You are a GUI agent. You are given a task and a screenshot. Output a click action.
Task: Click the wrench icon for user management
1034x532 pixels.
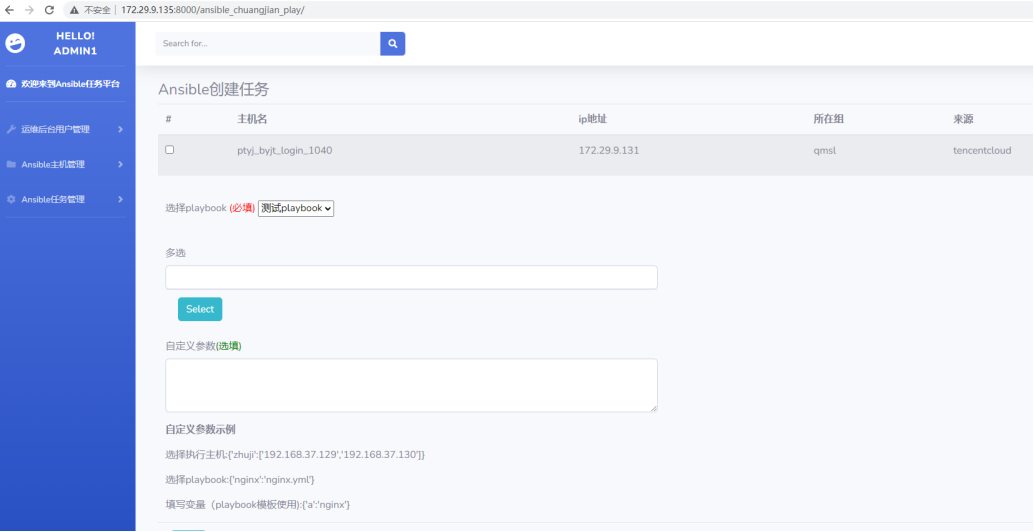coord(11,129)
